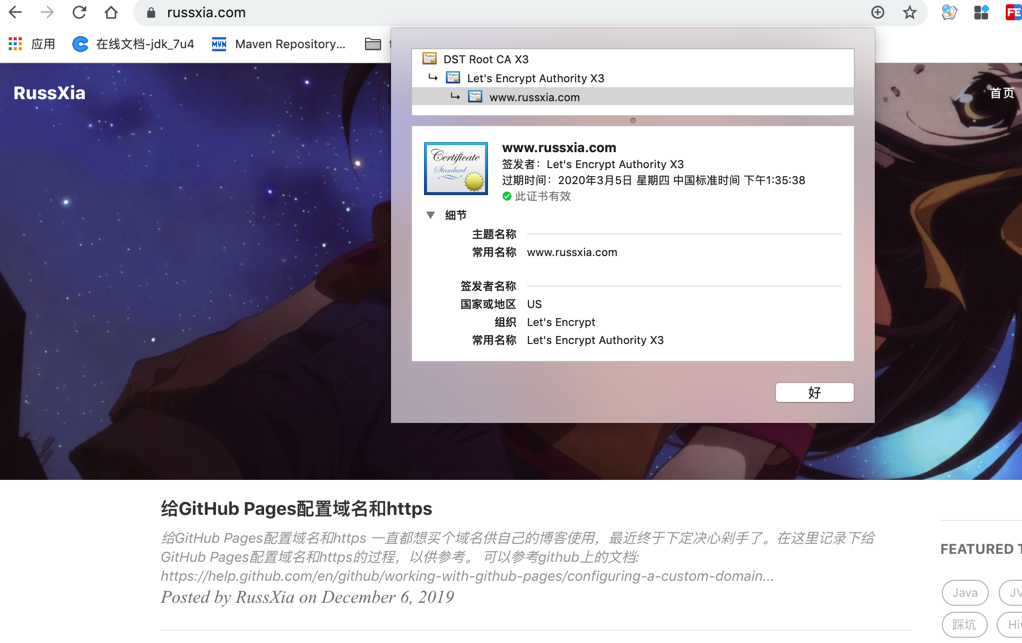Open Maven Repository bookmark
Viewport: 1022px width, 643px height.
click(278, 44)
